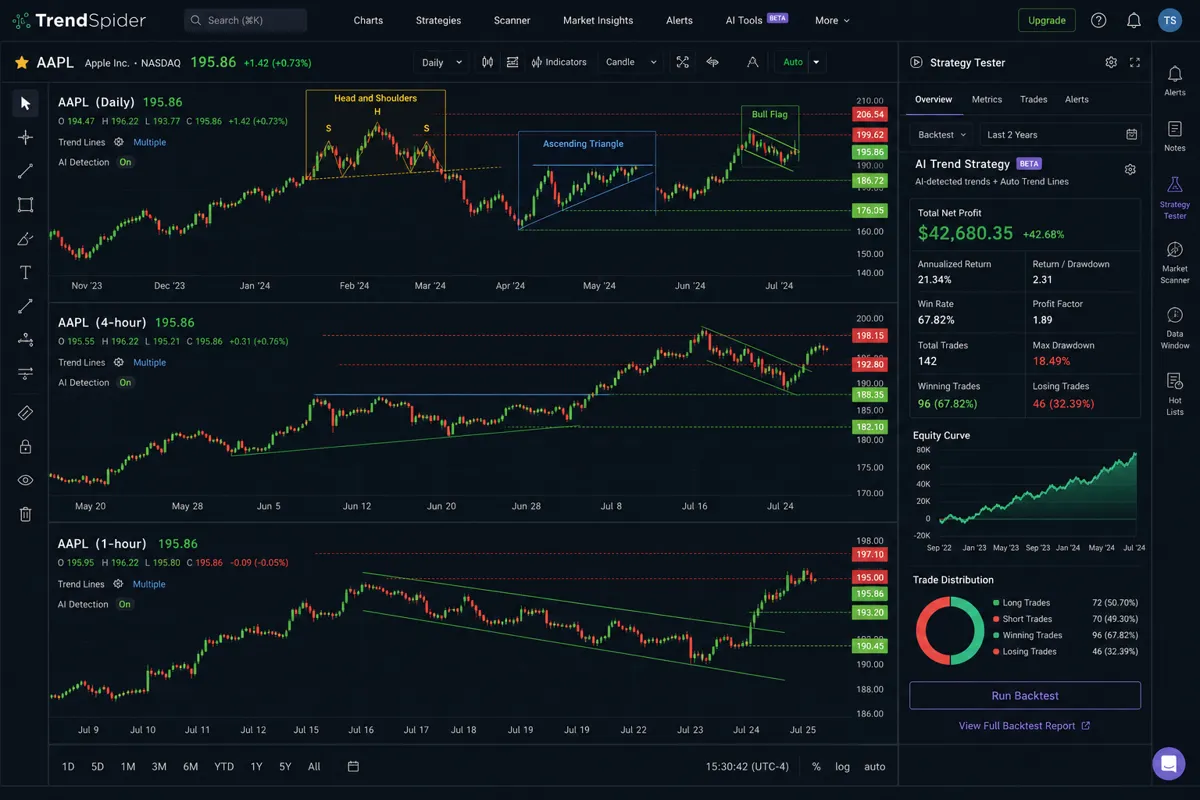This screenshot has width=1200, height=800.
Task: Click the Run Backtest button
Action: click(1025, 695)
